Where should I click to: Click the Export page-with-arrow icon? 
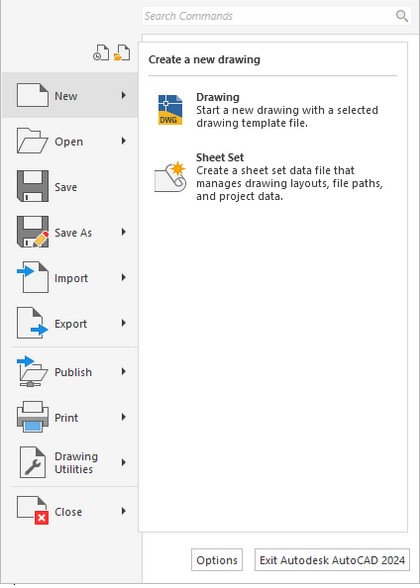pyautogui.click(x=33, y=323)
